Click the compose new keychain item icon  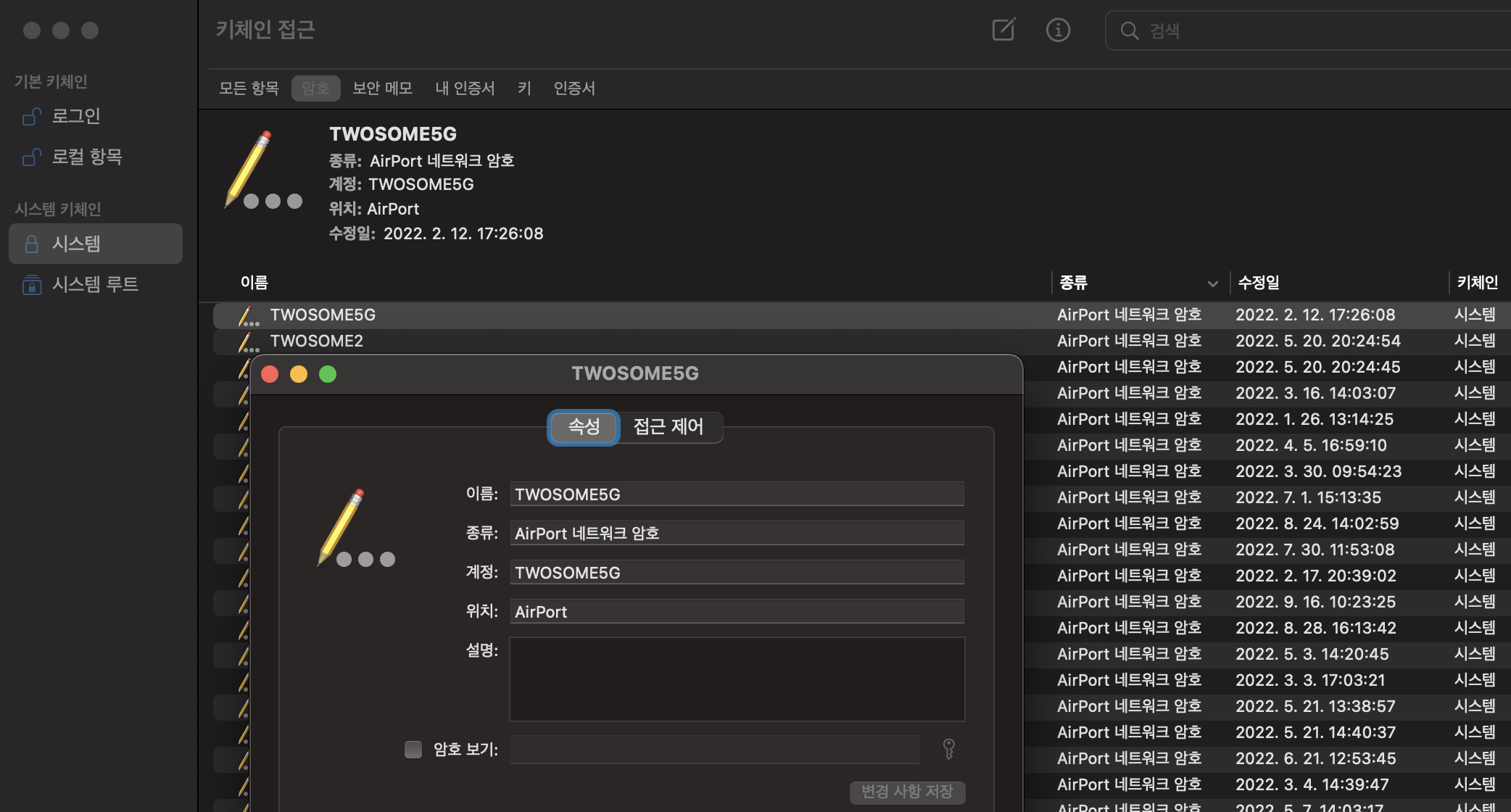click(x=1003, y=30)
